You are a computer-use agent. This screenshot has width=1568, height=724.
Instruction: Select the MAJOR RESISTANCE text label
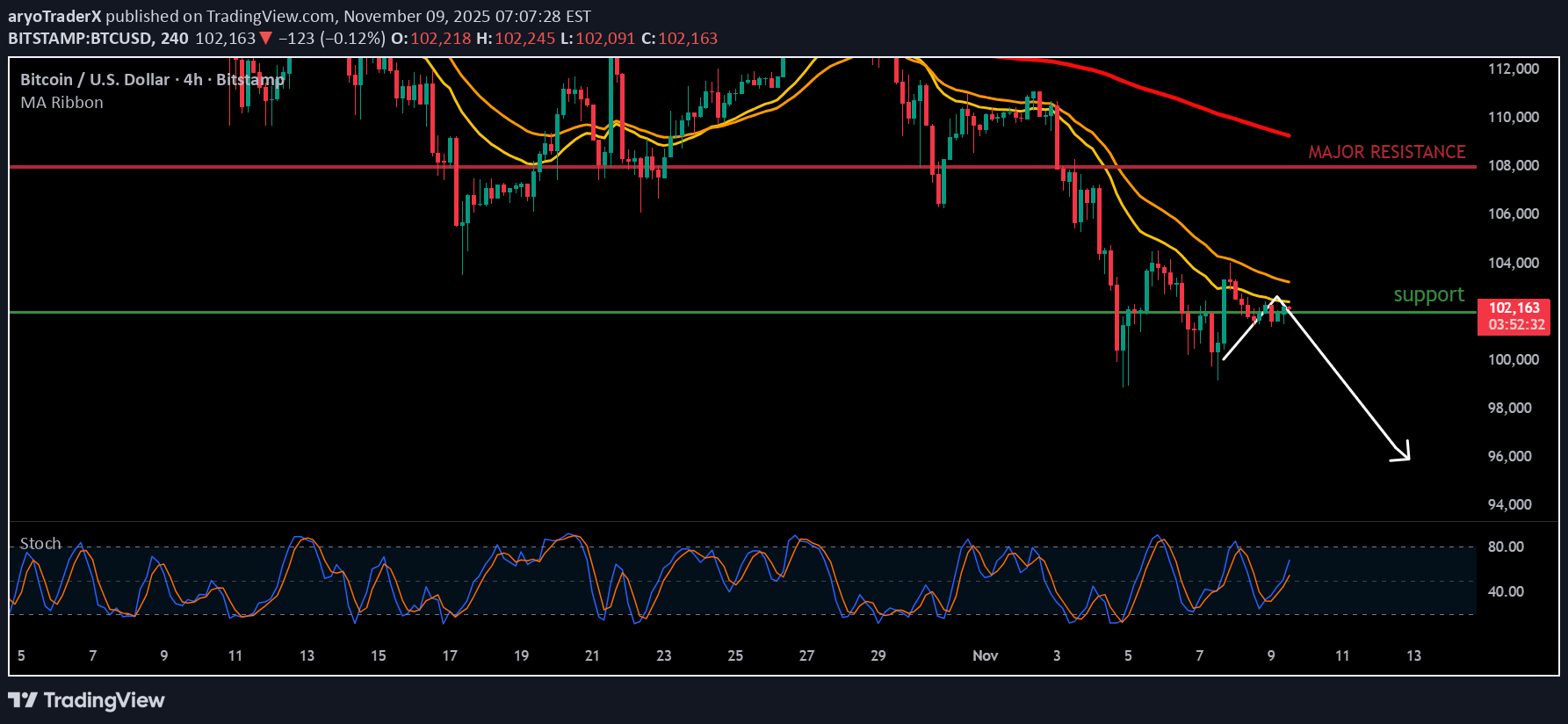tap(1386, 152)
